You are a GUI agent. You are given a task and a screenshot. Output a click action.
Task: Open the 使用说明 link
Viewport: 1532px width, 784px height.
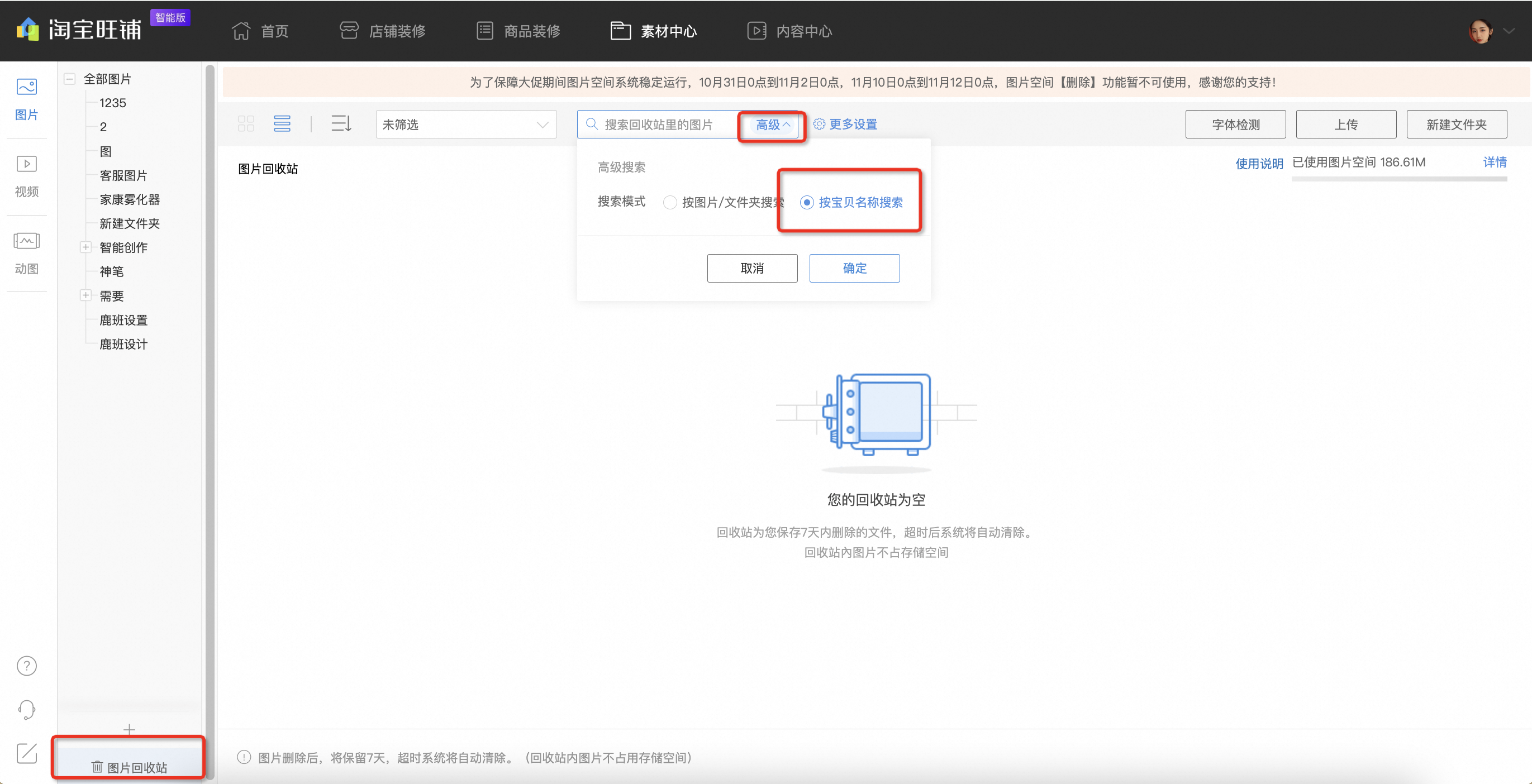click(1259, 164)
